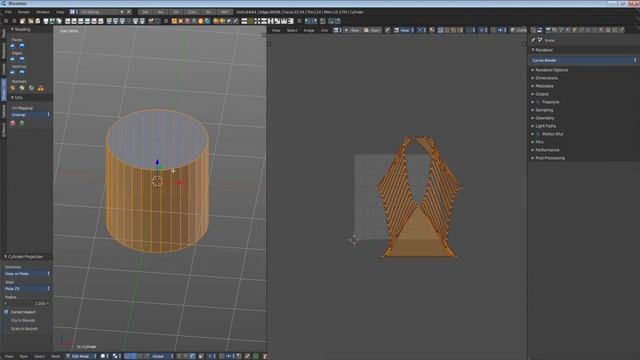Open the Mesh menu in 3D view header
The height and width of the screenshot is (360, 640).
pyautogui.click(x=56, y=356)
